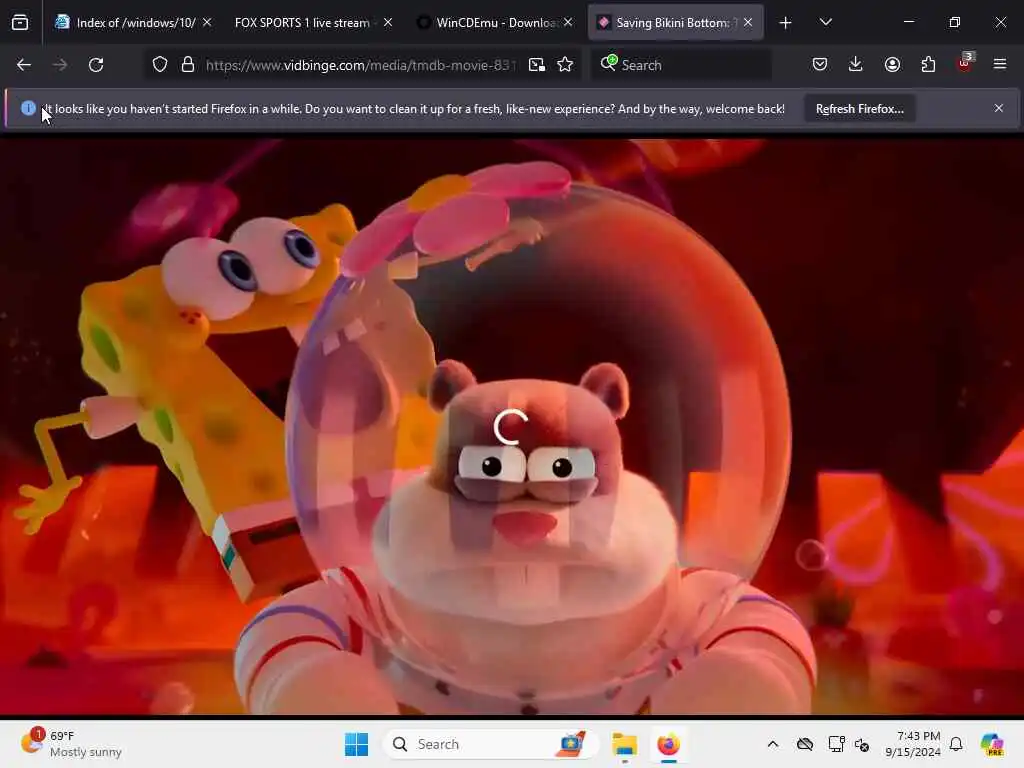List all tabs dropdown arrow
1024x768 pixels.
pos(825,23)
